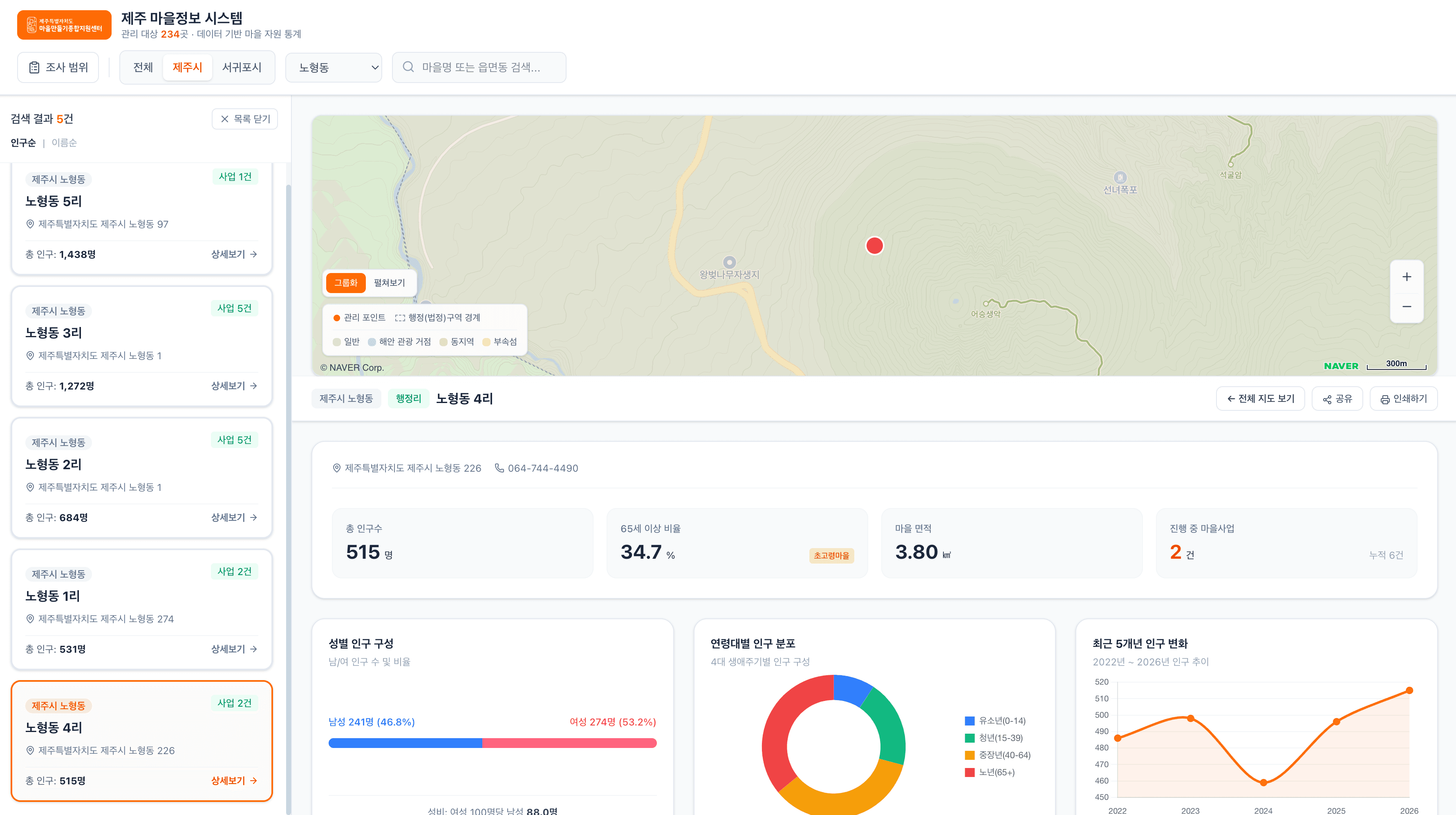Viewport: 1456px width, 815px height.
Task: Zoom out the map with minus icon
Action: 1406,307
